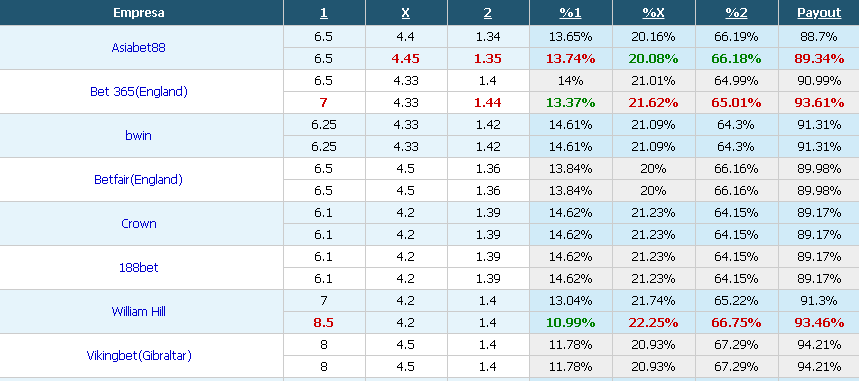
Task: Sort by the X odds column header
Action: (405, 13)
